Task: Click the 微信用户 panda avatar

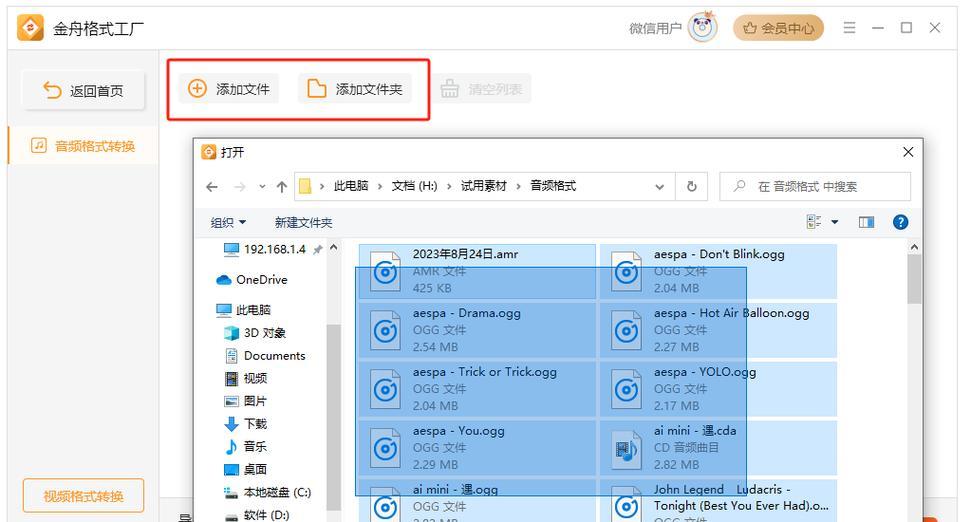Action: click(703, 27)
